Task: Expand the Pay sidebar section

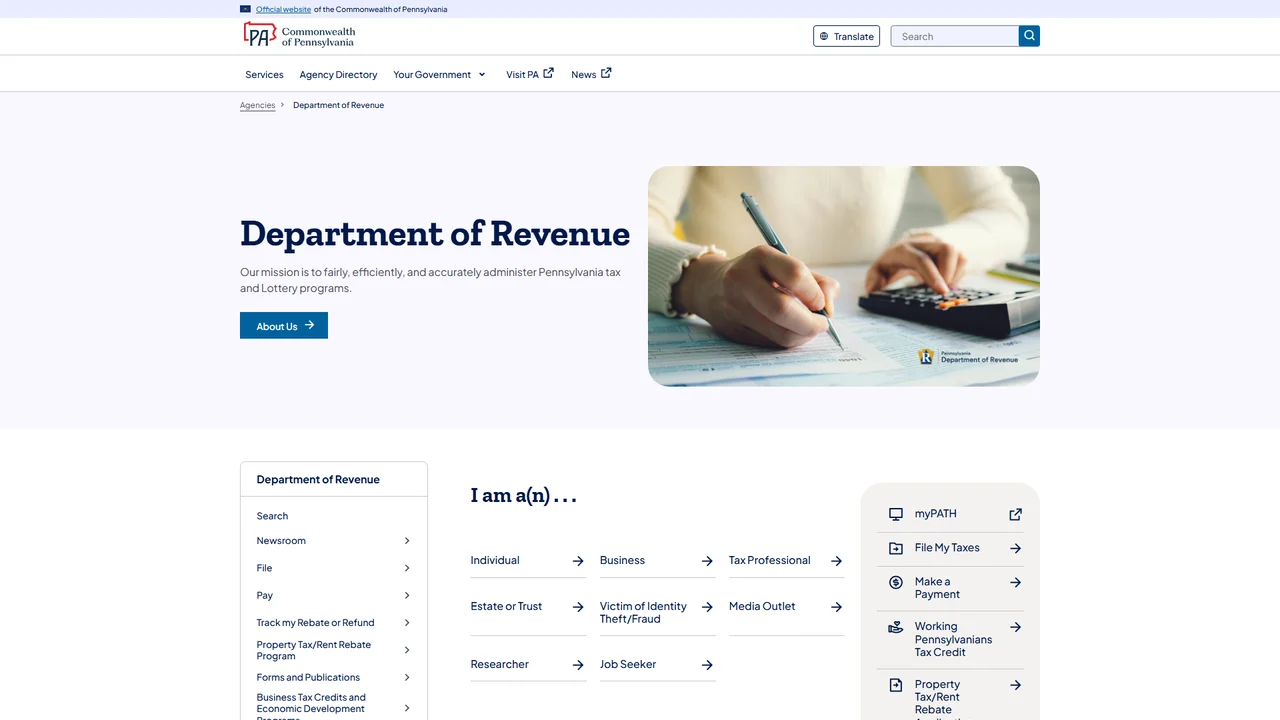Action: pyautogui.click(x=407, y=595)
